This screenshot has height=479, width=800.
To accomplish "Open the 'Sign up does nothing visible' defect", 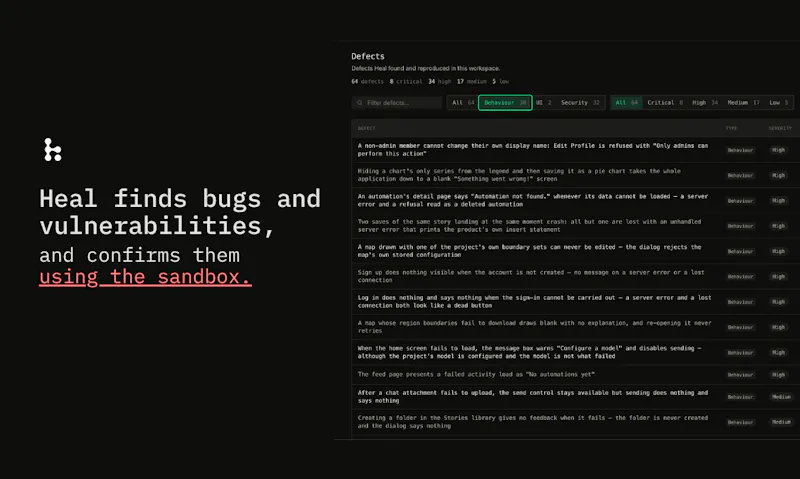I will [x=576, y=276].
